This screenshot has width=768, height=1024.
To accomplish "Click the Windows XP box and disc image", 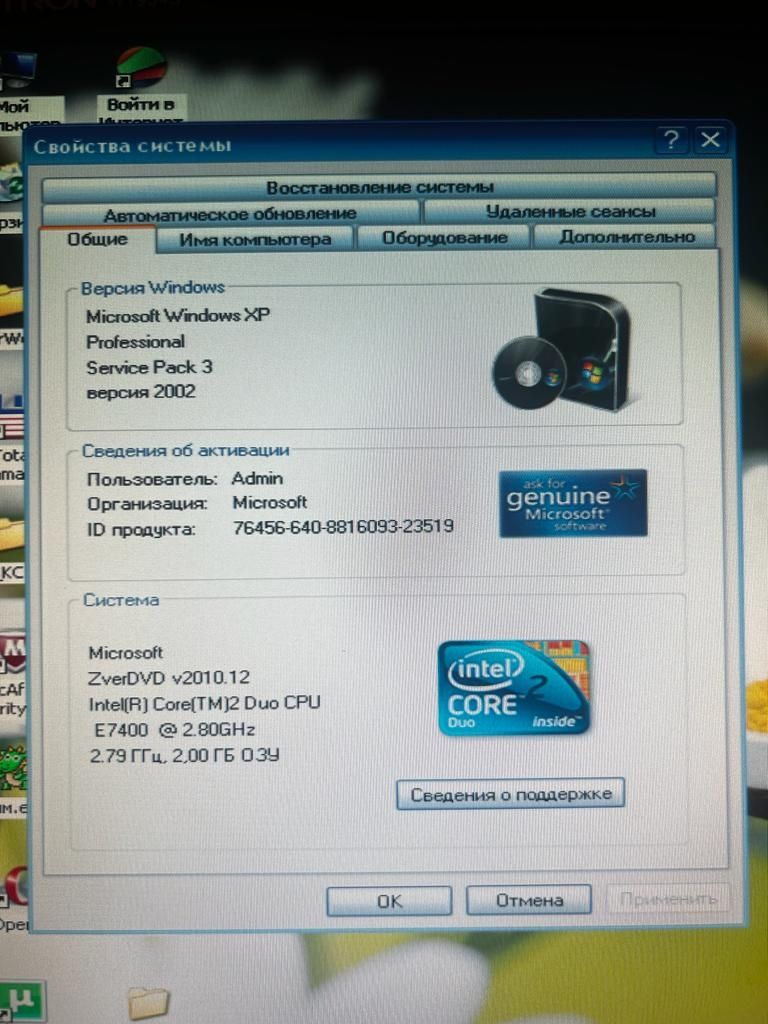I will click(x=563, y=349).
